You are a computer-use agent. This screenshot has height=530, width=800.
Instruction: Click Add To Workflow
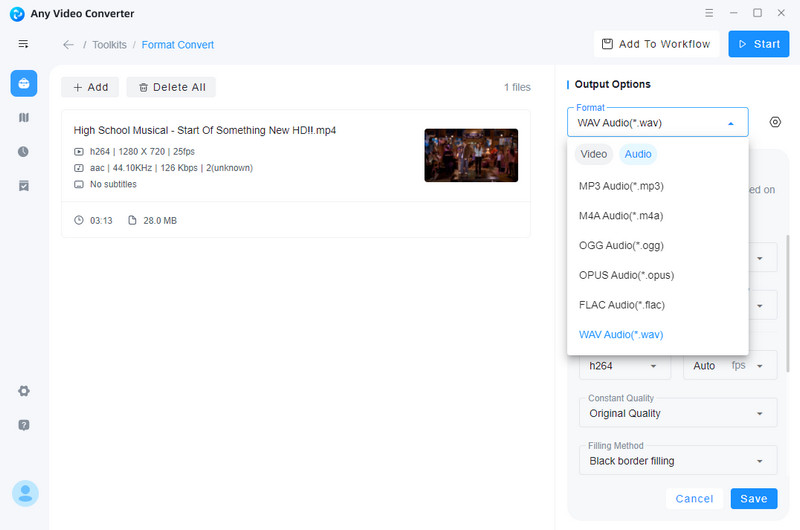tap(656, 44)
